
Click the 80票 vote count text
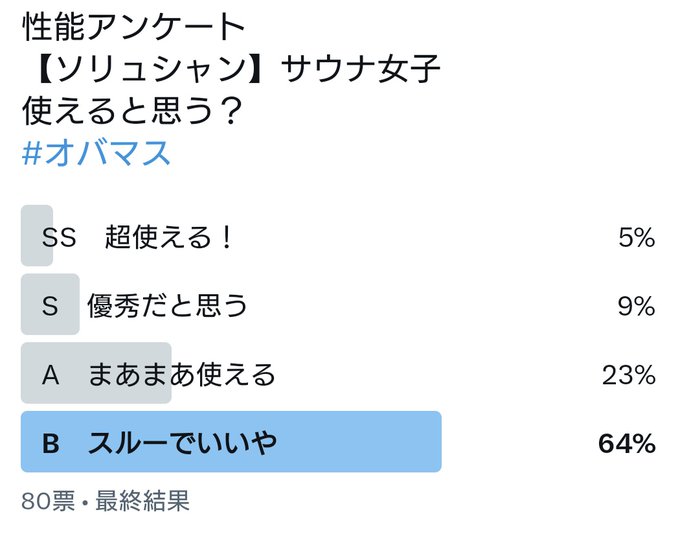point(48,501)
